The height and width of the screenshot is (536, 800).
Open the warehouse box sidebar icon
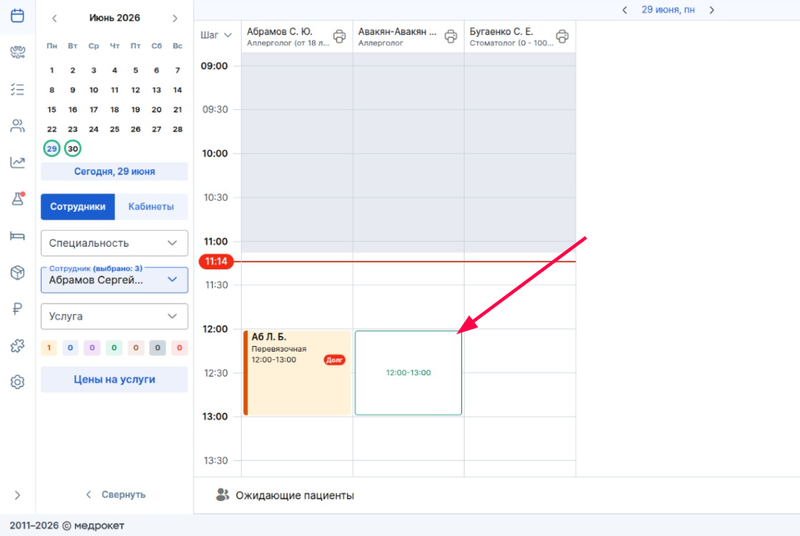17,272
